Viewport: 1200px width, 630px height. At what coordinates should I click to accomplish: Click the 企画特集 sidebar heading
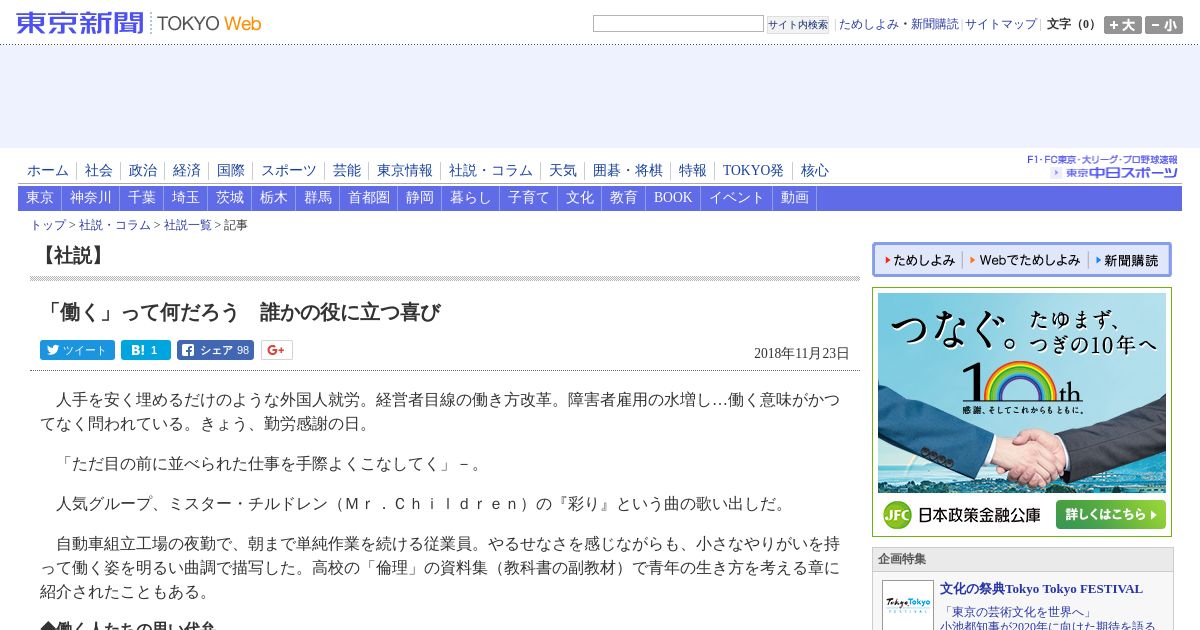coord(902,559)
